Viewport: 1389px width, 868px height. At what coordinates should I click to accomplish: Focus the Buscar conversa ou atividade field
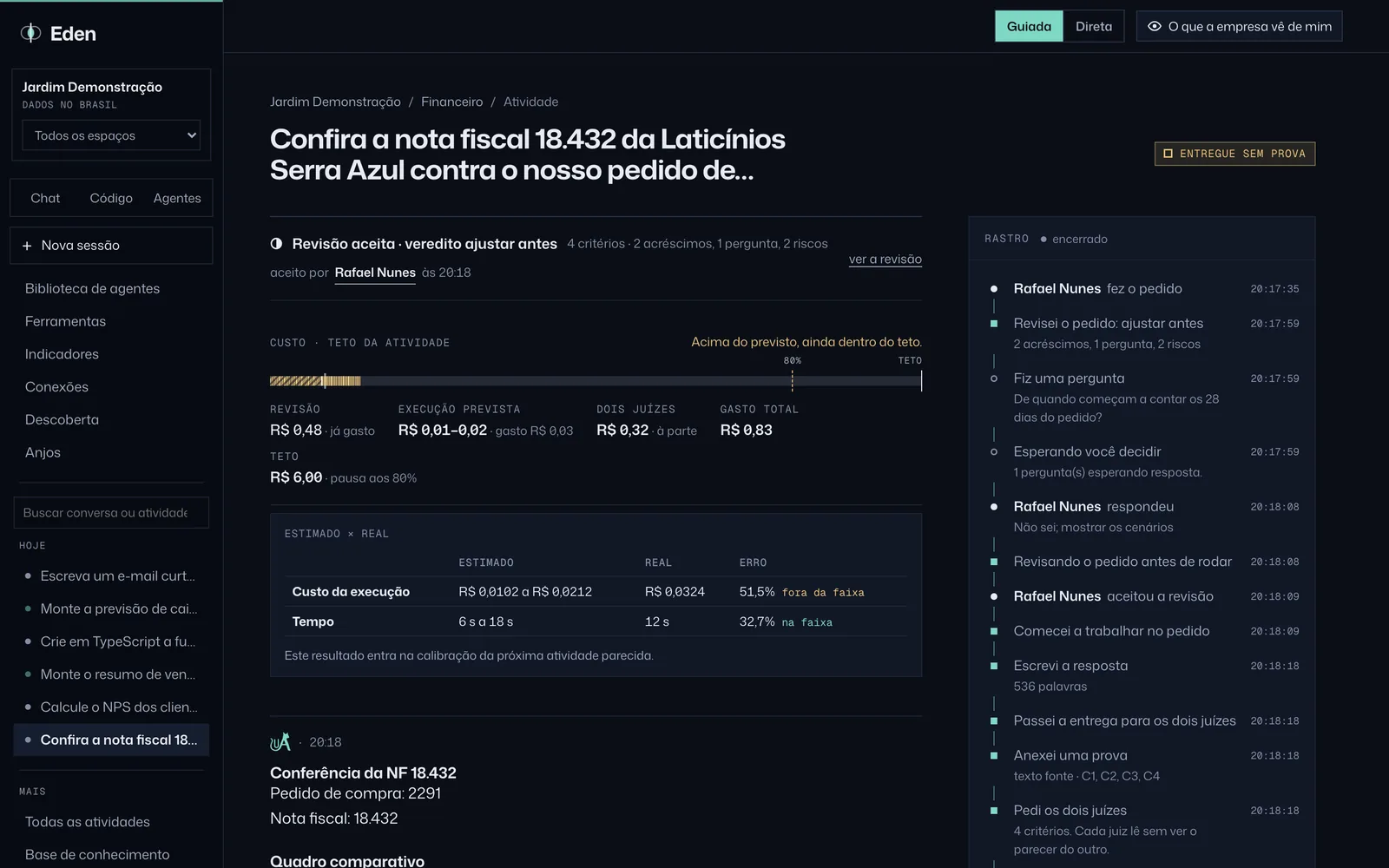111,513
